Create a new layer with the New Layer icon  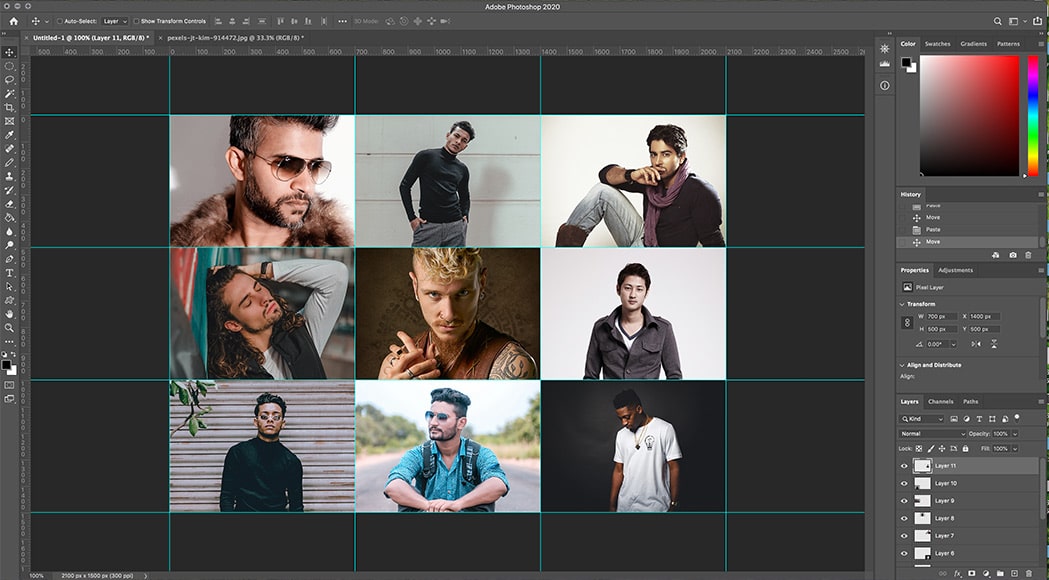coord(1015,573)
